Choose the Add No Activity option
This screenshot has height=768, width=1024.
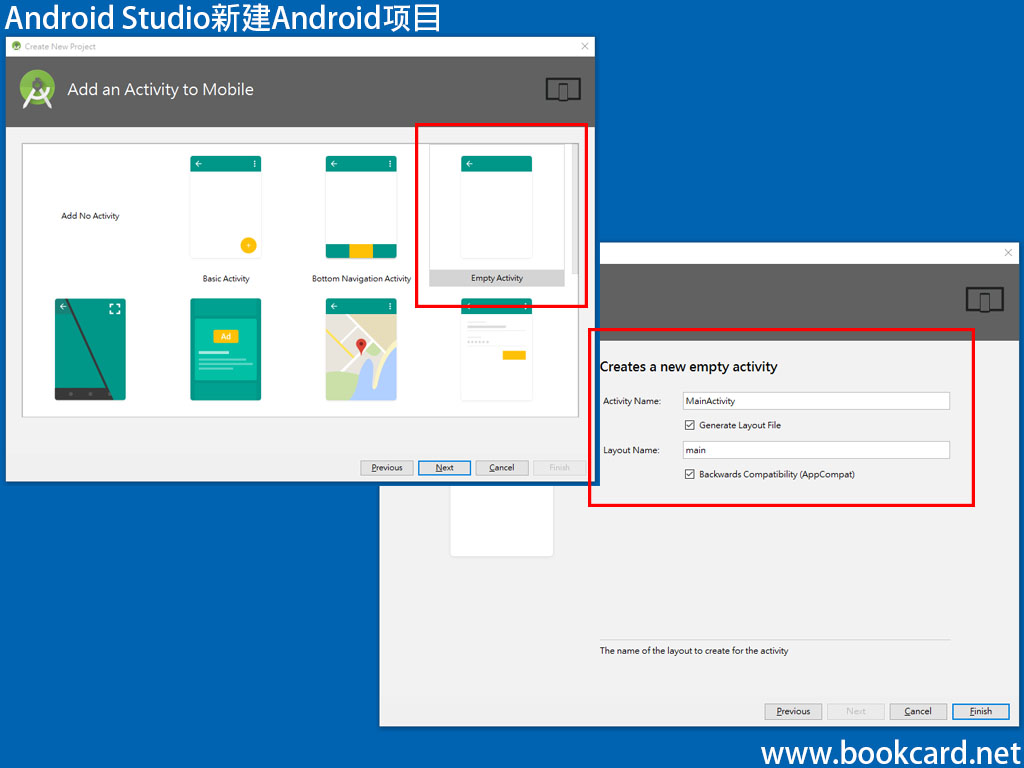[x=89, y=215]
